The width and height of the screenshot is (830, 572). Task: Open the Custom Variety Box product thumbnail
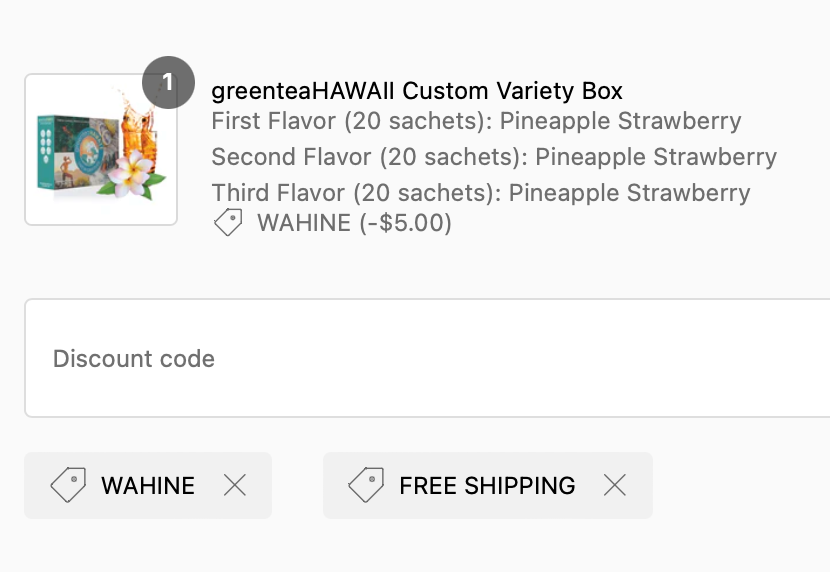[x=101, y=149]
